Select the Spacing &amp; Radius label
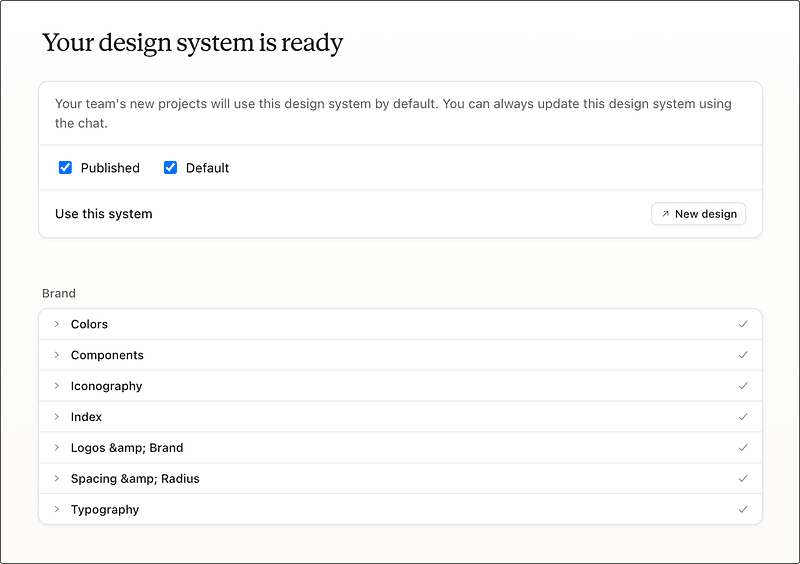Viewport: 800px width, 564px height. [x=135, y=479]
